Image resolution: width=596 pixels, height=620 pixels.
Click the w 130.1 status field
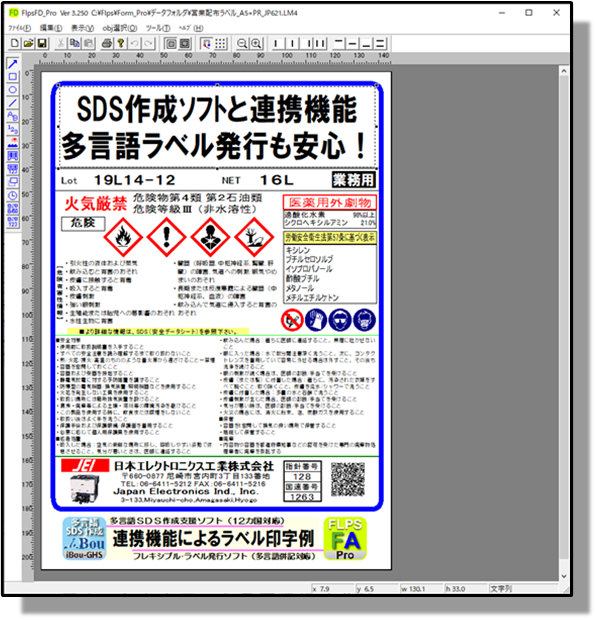(420, 588)
